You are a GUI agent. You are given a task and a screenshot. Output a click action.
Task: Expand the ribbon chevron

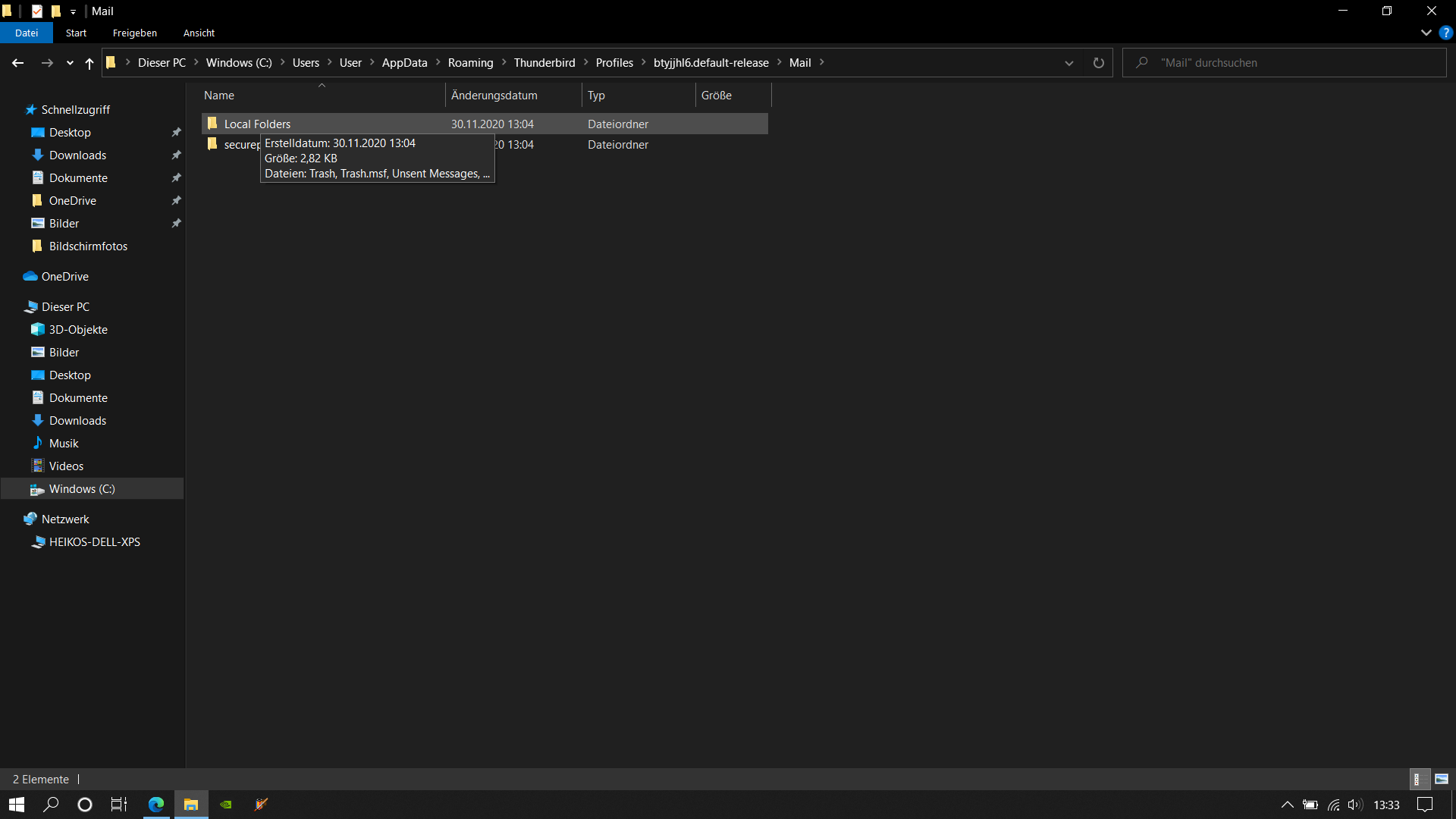click(1426, 33)
